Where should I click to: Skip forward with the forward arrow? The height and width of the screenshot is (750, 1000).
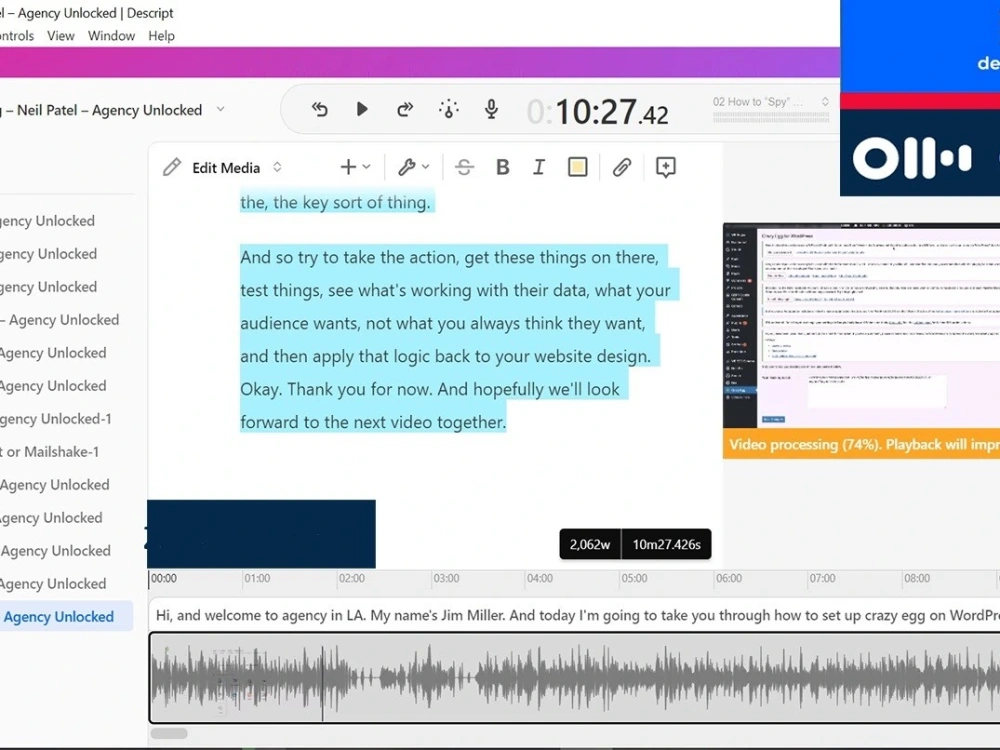click(x=405, y=110)
